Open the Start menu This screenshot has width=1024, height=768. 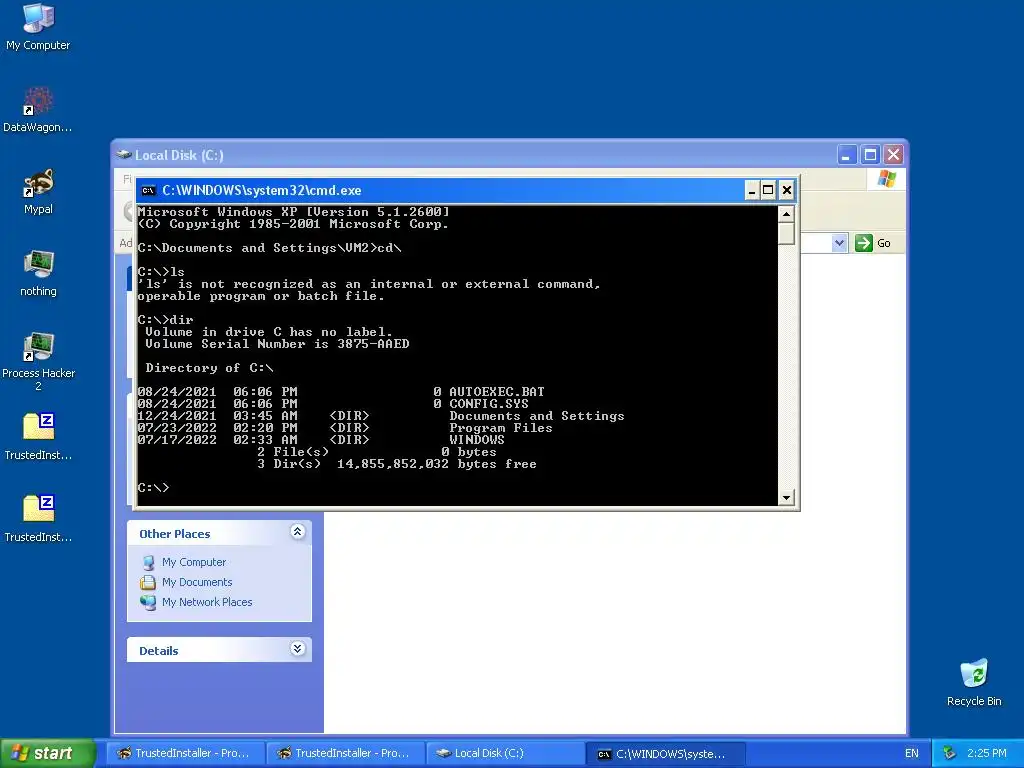click(x=47, y=753)
